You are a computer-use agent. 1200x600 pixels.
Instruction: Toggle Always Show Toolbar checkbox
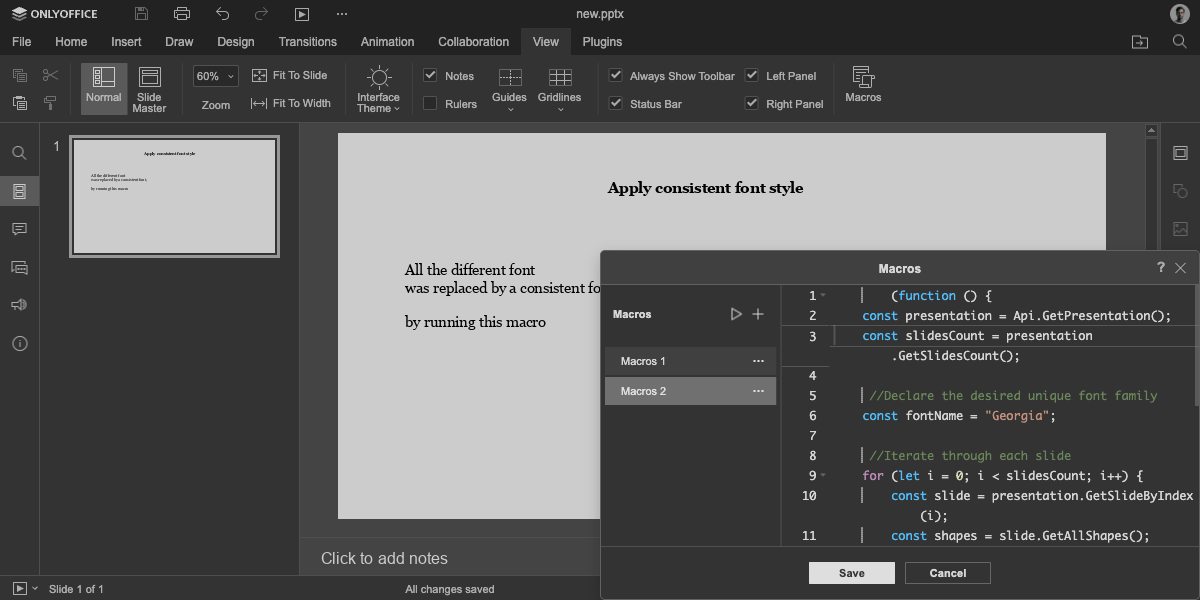point(616,76)
